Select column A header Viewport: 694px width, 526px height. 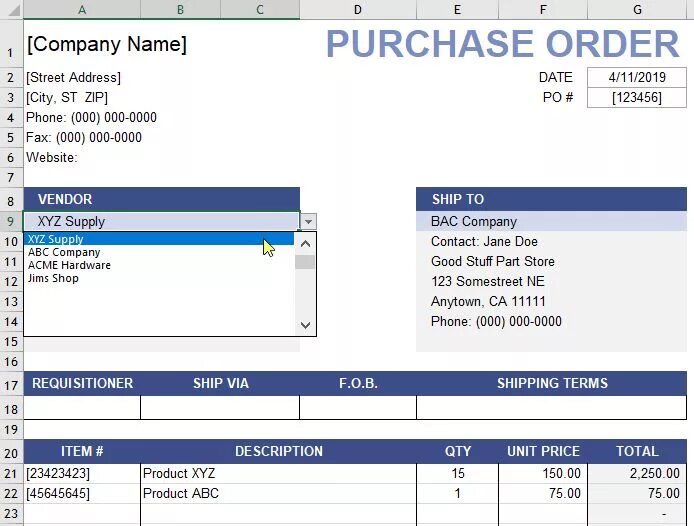[x=82, y=9]
